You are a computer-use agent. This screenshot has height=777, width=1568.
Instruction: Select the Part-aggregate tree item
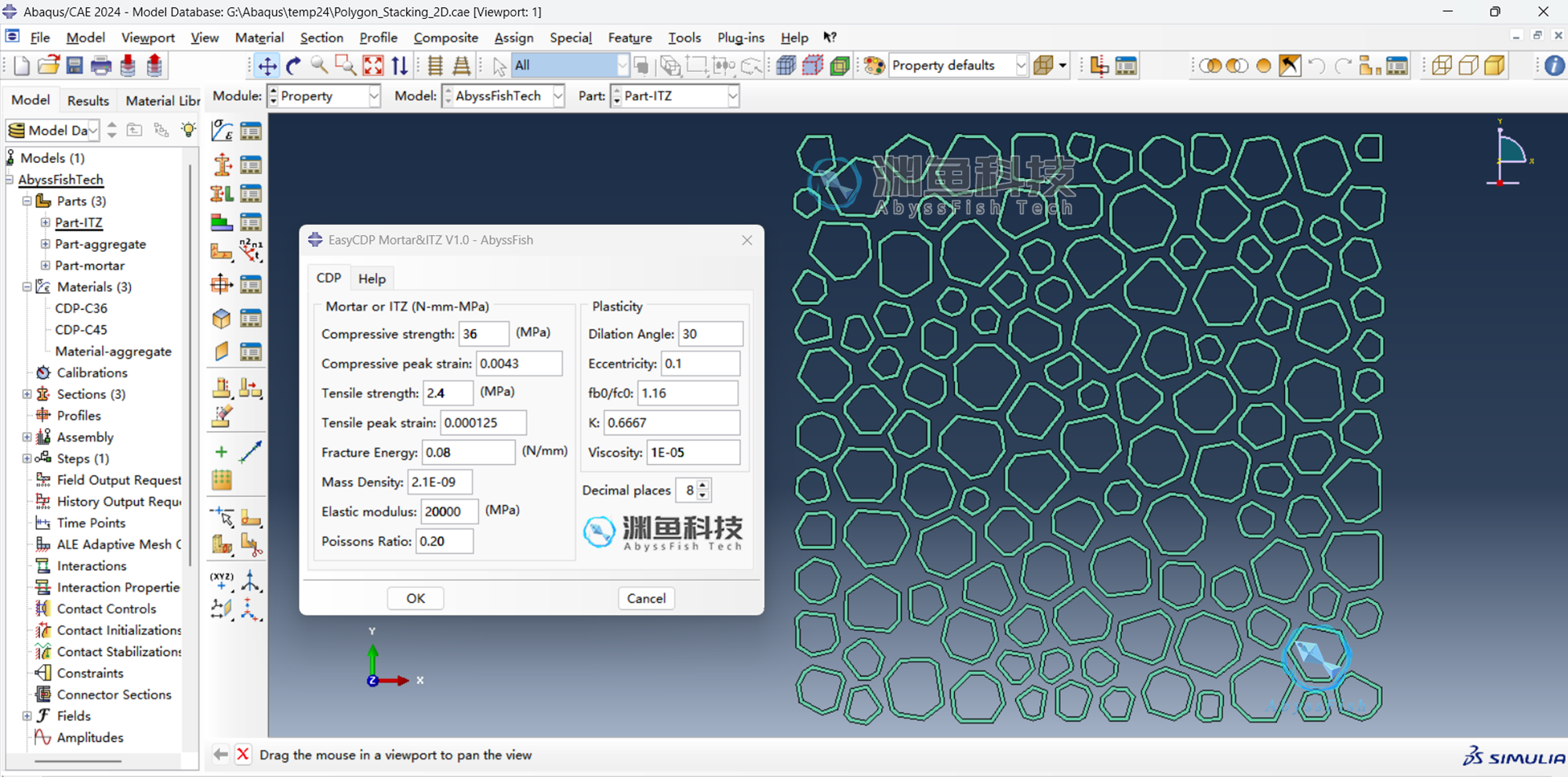click(100, 244)
